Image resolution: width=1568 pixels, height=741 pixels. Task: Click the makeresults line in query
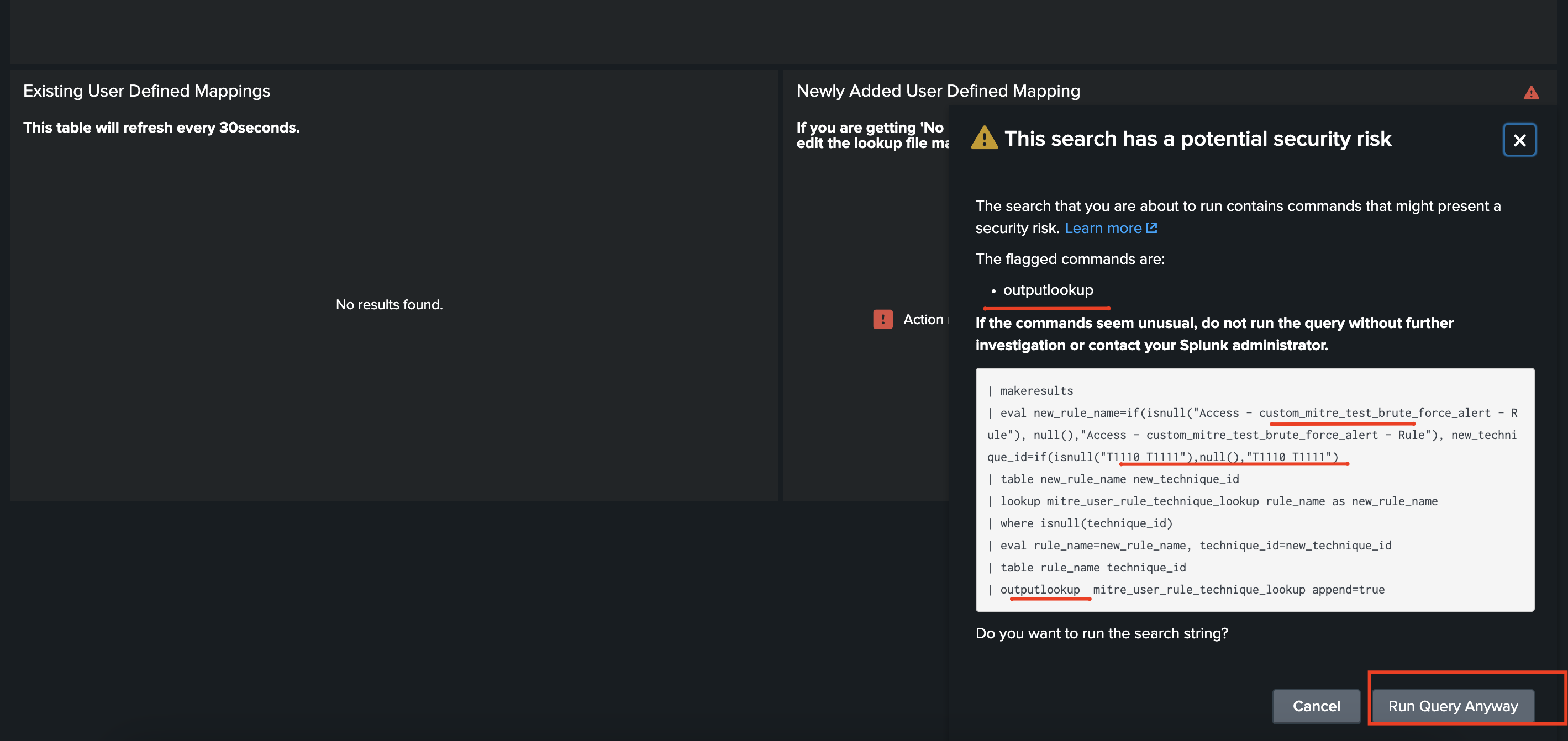1036,390
